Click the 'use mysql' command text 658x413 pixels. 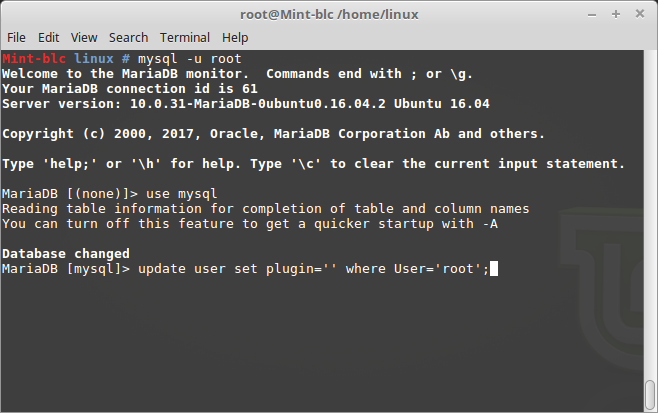click(x=182, y=193)
